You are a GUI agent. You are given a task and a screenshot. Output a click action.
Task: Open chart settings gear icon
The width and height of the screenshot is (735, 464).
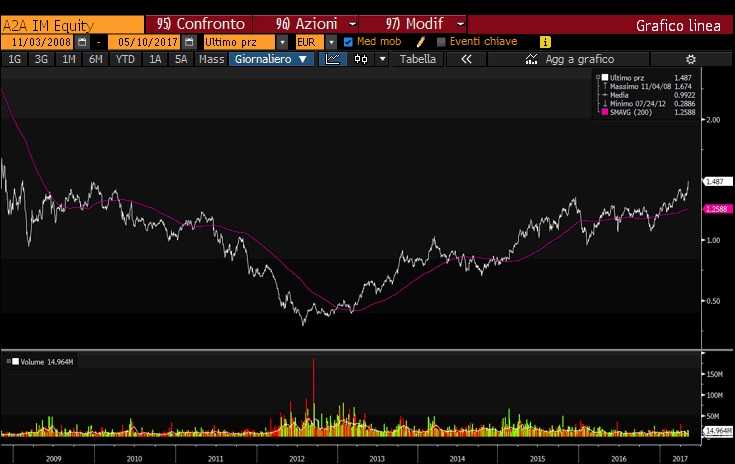[x=690, y=59]
